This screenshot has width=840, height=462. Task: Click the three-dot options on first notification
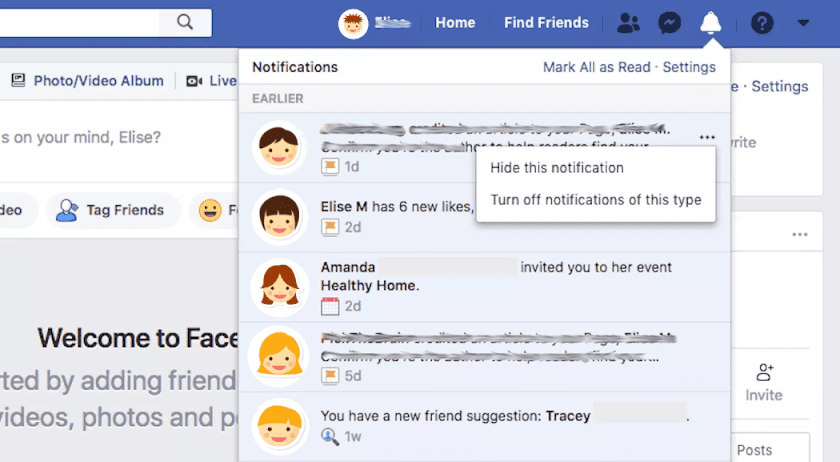point(707,137)
